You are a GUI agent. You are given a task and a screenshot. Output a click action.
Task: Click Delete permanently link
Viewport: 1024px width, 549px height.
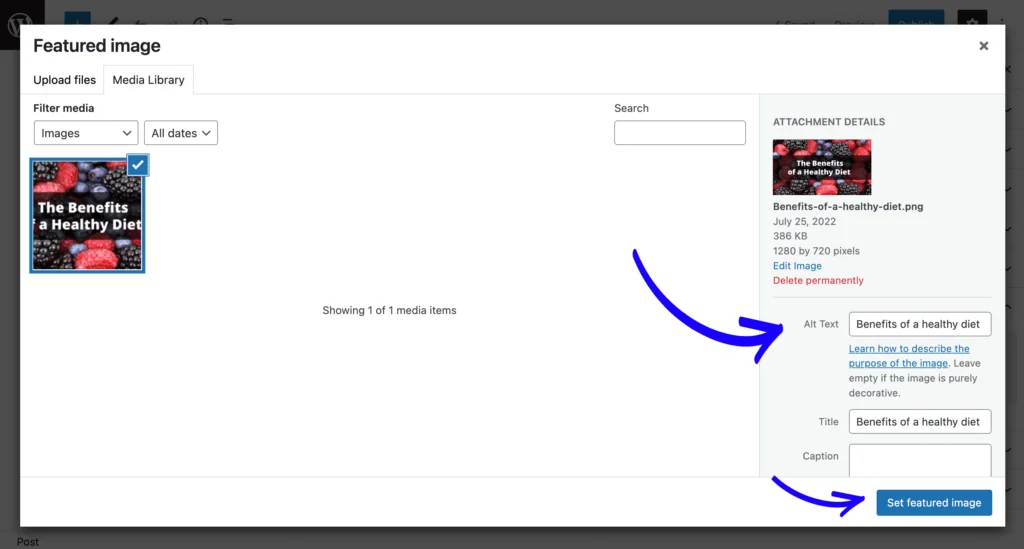coord(818,280)
